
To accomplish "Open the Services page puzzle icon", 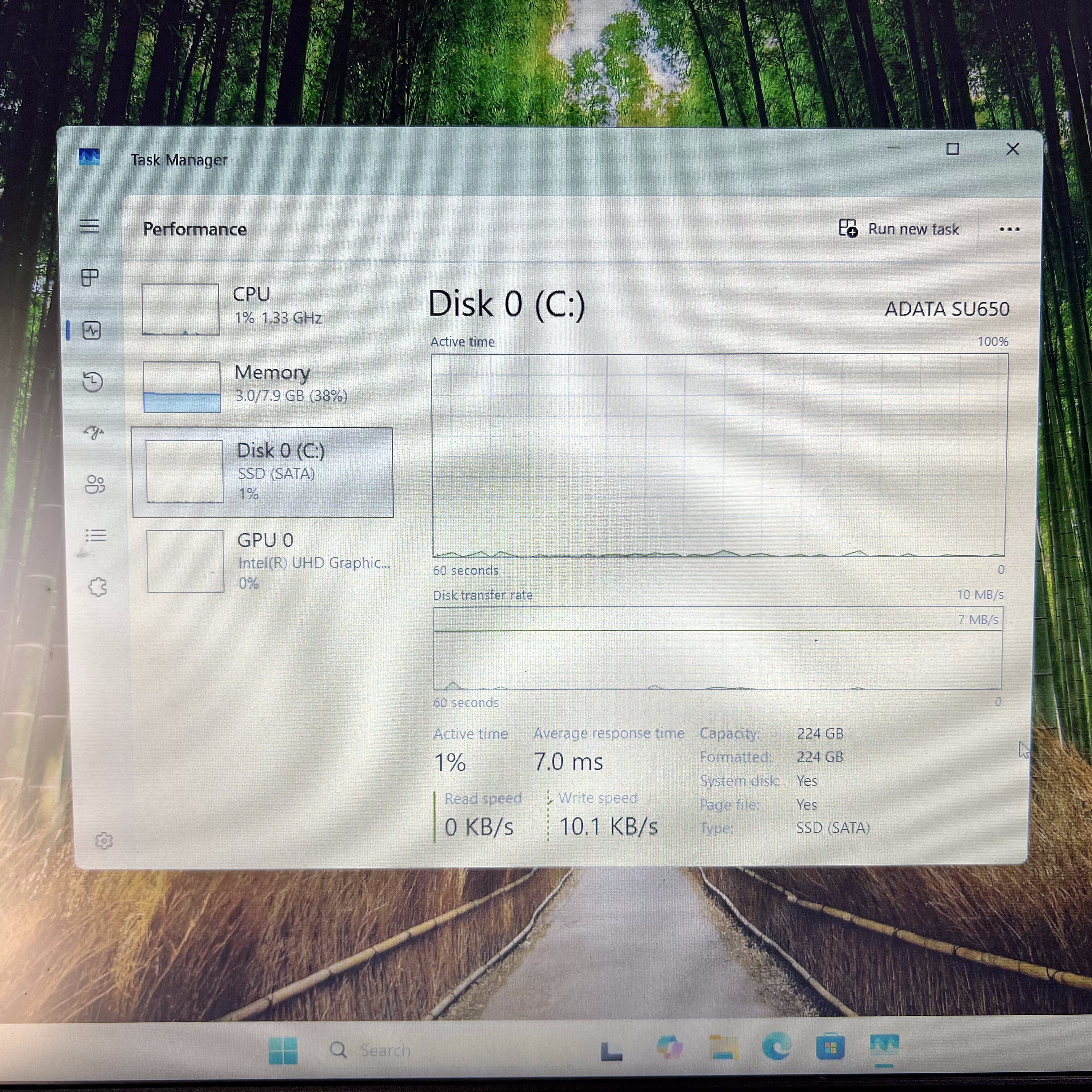I will pyautogui.click(x=97, y=587).
